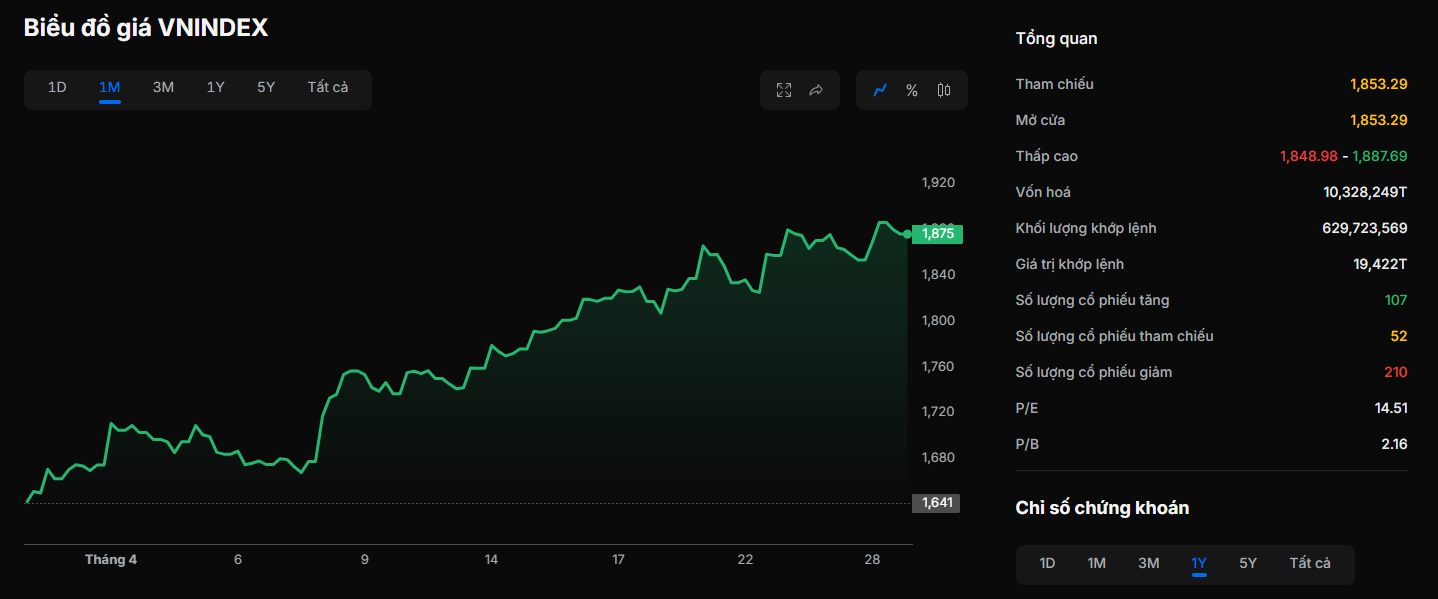Select 1D under Chỉ số chứng khoán
Screen dimensions: 1438x599
(1047, 563)
